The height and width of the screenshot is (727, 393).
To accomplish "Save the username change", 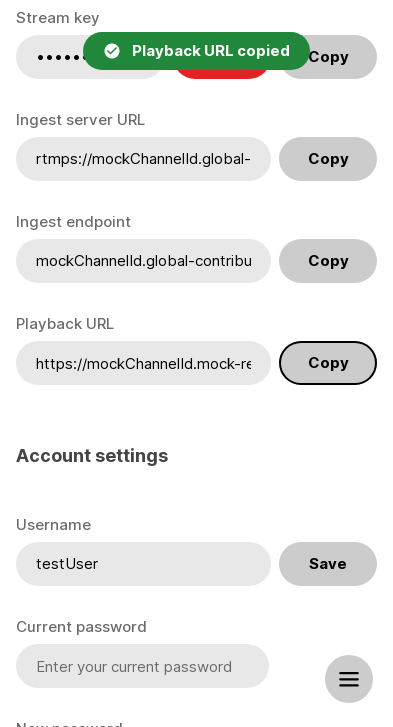I will 328,564.
